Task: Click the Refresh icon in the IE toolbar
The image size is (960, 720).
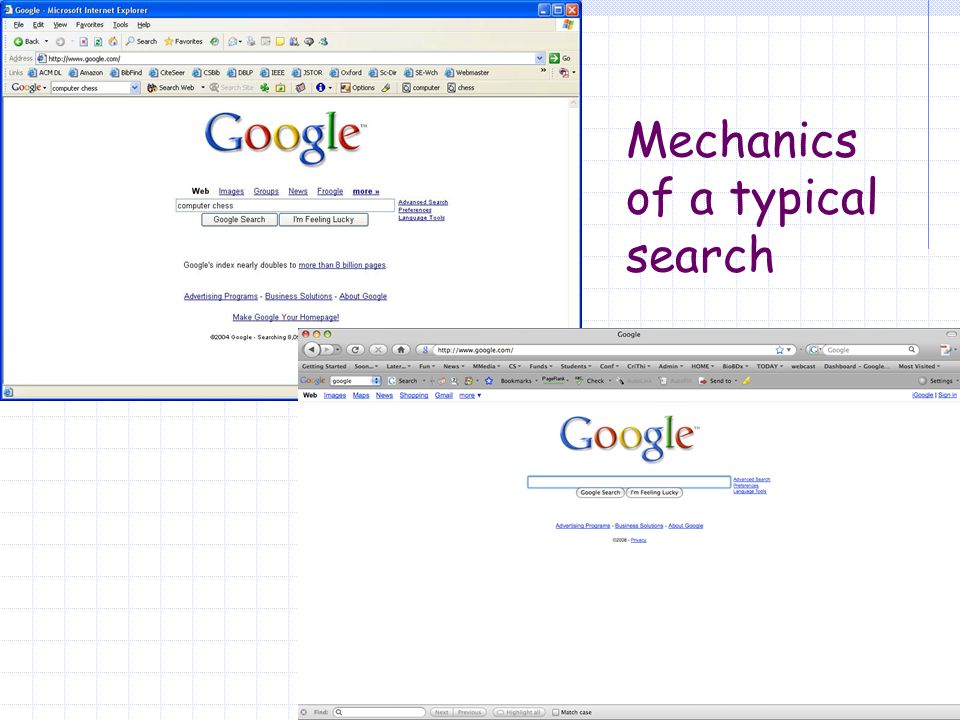Action: click(97, 42)
